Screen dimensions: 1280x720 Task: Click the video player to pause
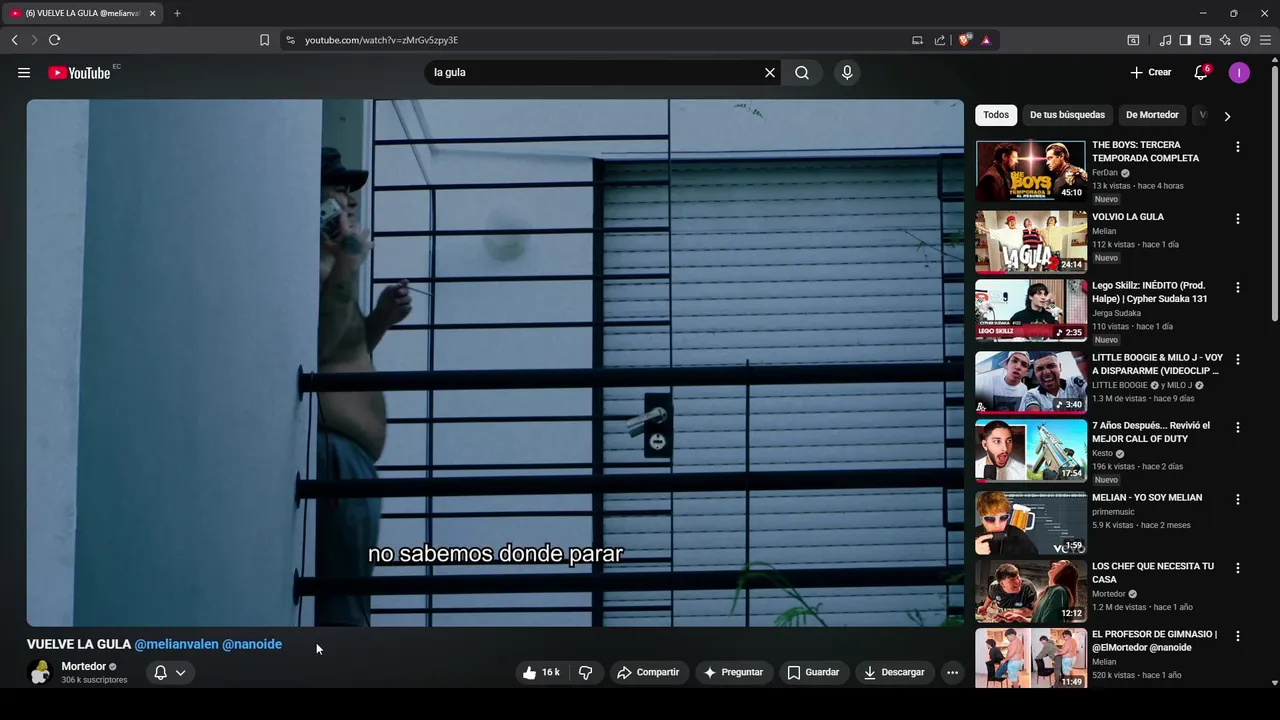tap(495, 362)
